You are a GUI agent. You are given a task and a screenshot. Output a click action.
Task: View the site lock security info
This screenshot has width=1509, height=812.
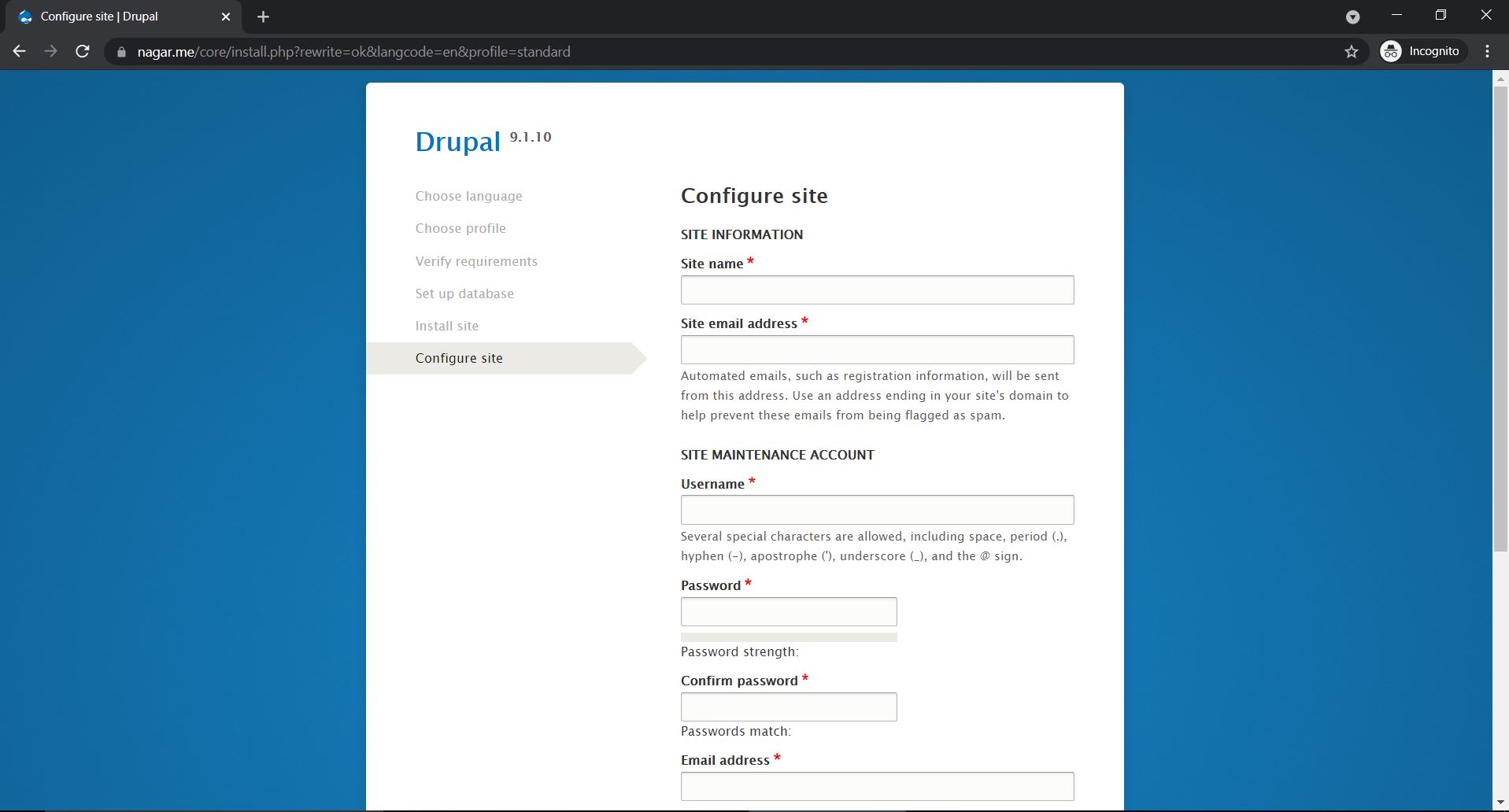point(121,52)
